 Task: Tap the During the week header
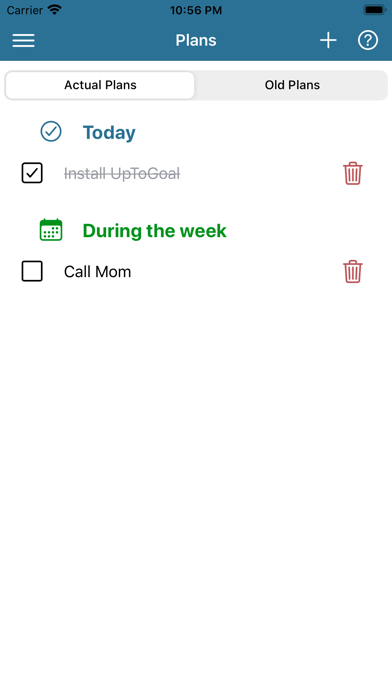(x=154, y=231)
